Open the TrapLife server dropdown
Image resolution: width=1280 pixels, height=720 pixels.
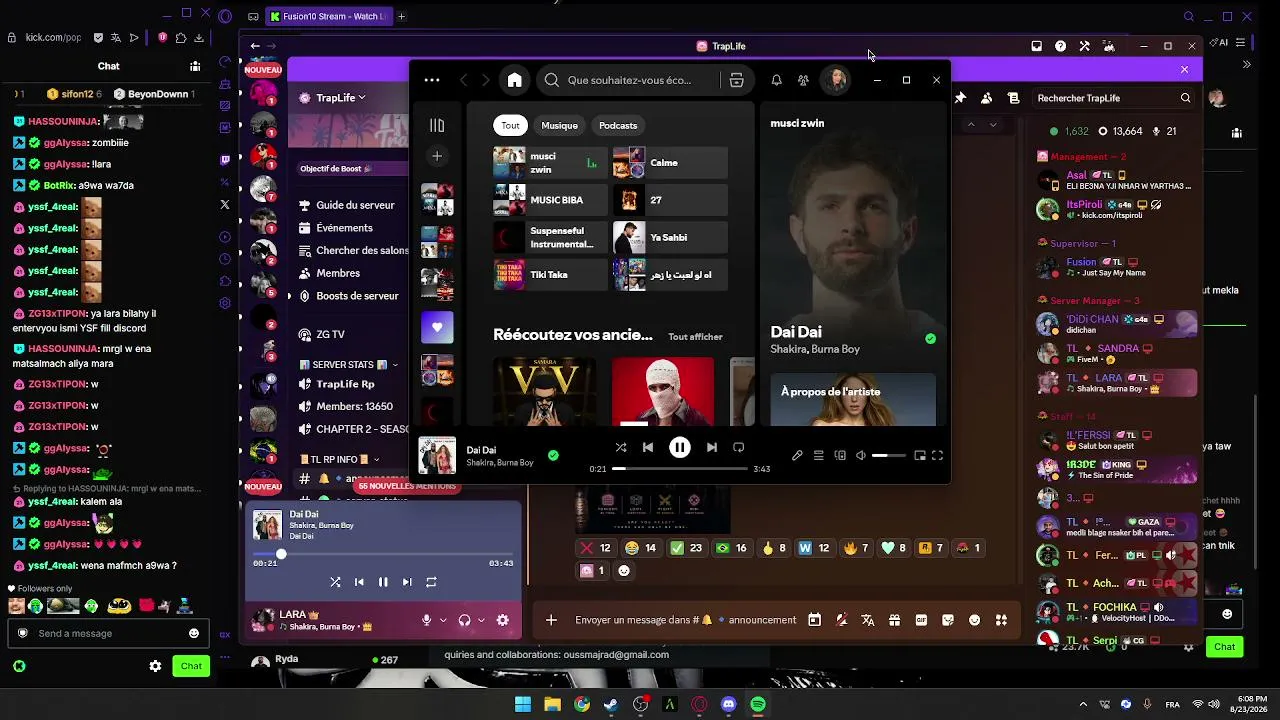[x=340, y=98]
